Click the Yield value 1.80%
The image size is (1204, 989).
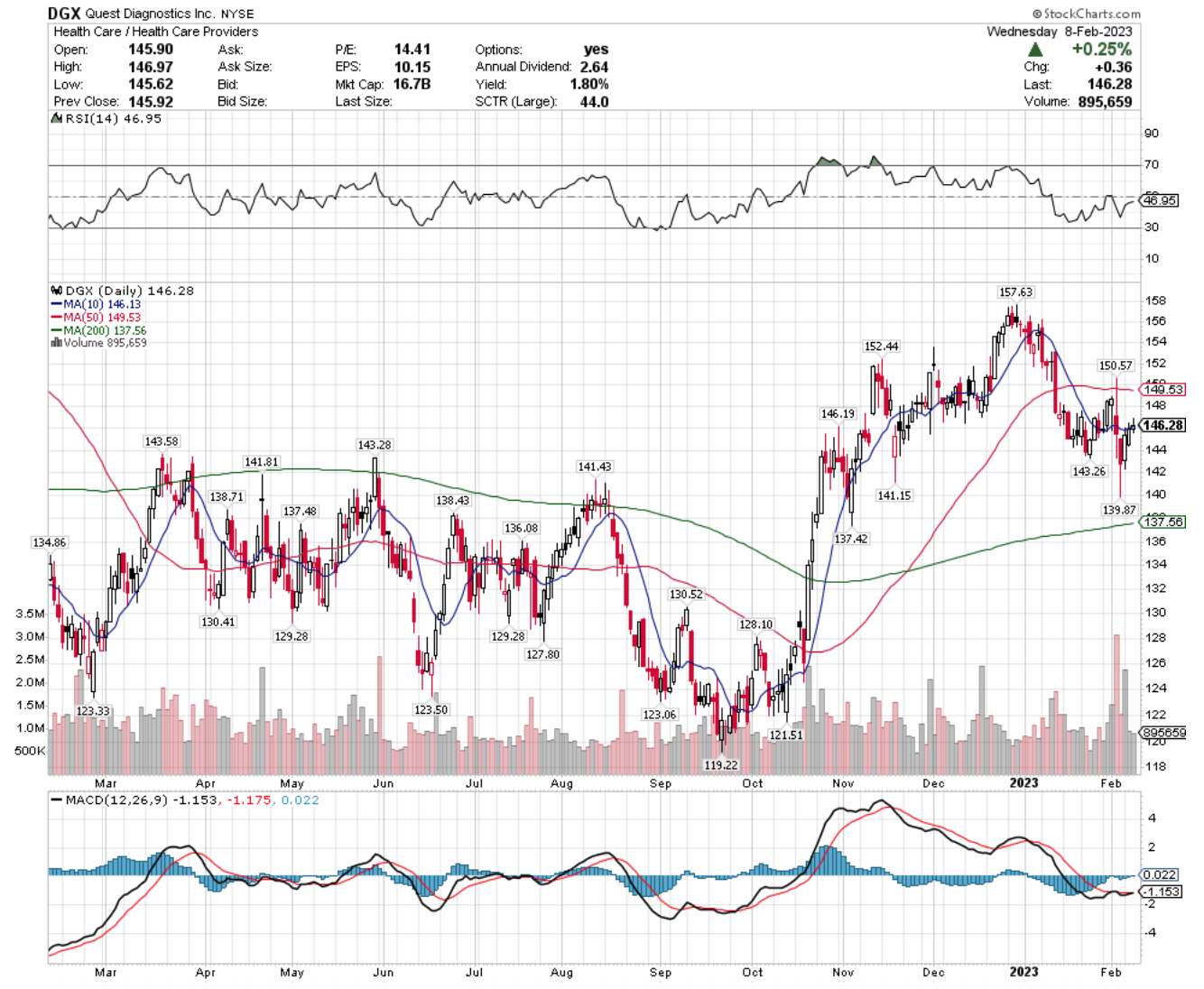click(589, 84)
